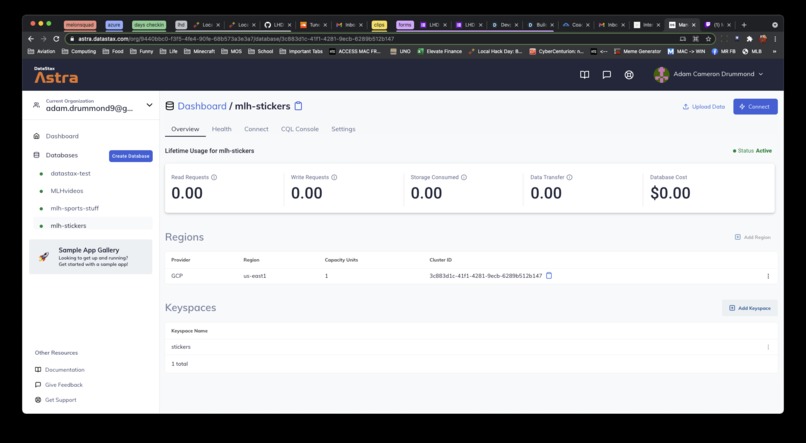Show more bookmarks with the overflow chevron
This screenshot has width=806, height=443.
tap(774, 51)
